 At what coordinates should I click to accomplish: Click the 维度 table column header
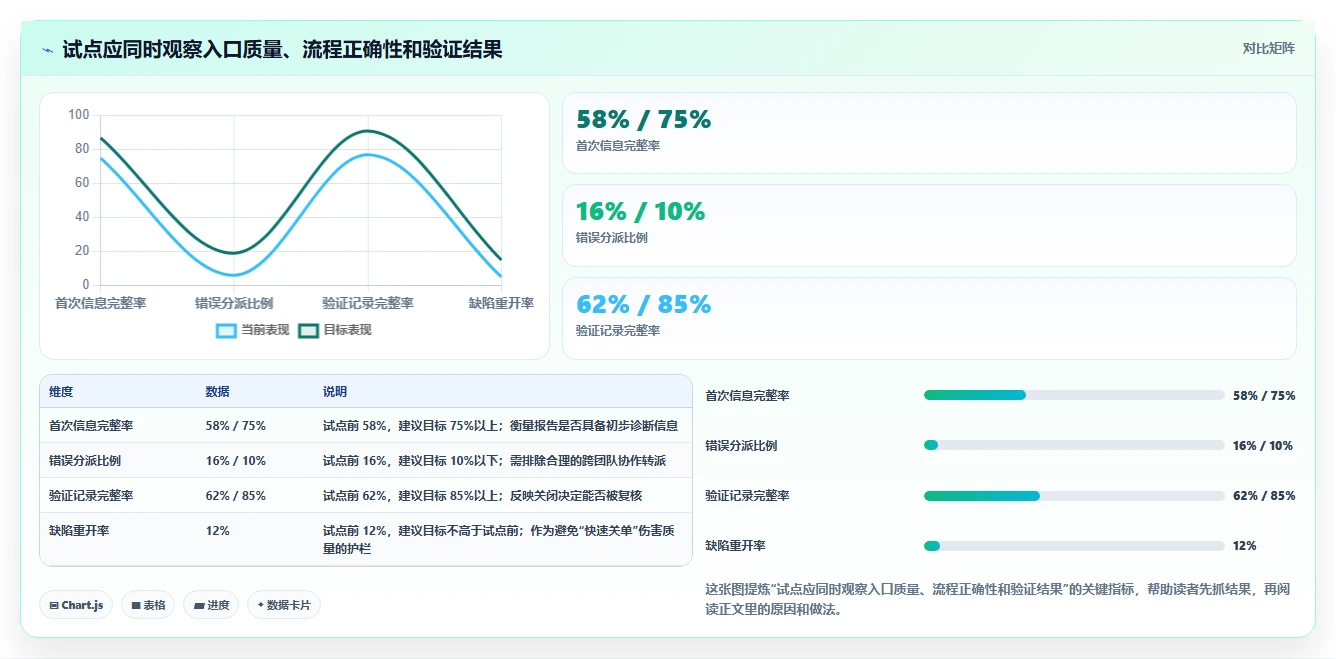click(x=61, y=392)
